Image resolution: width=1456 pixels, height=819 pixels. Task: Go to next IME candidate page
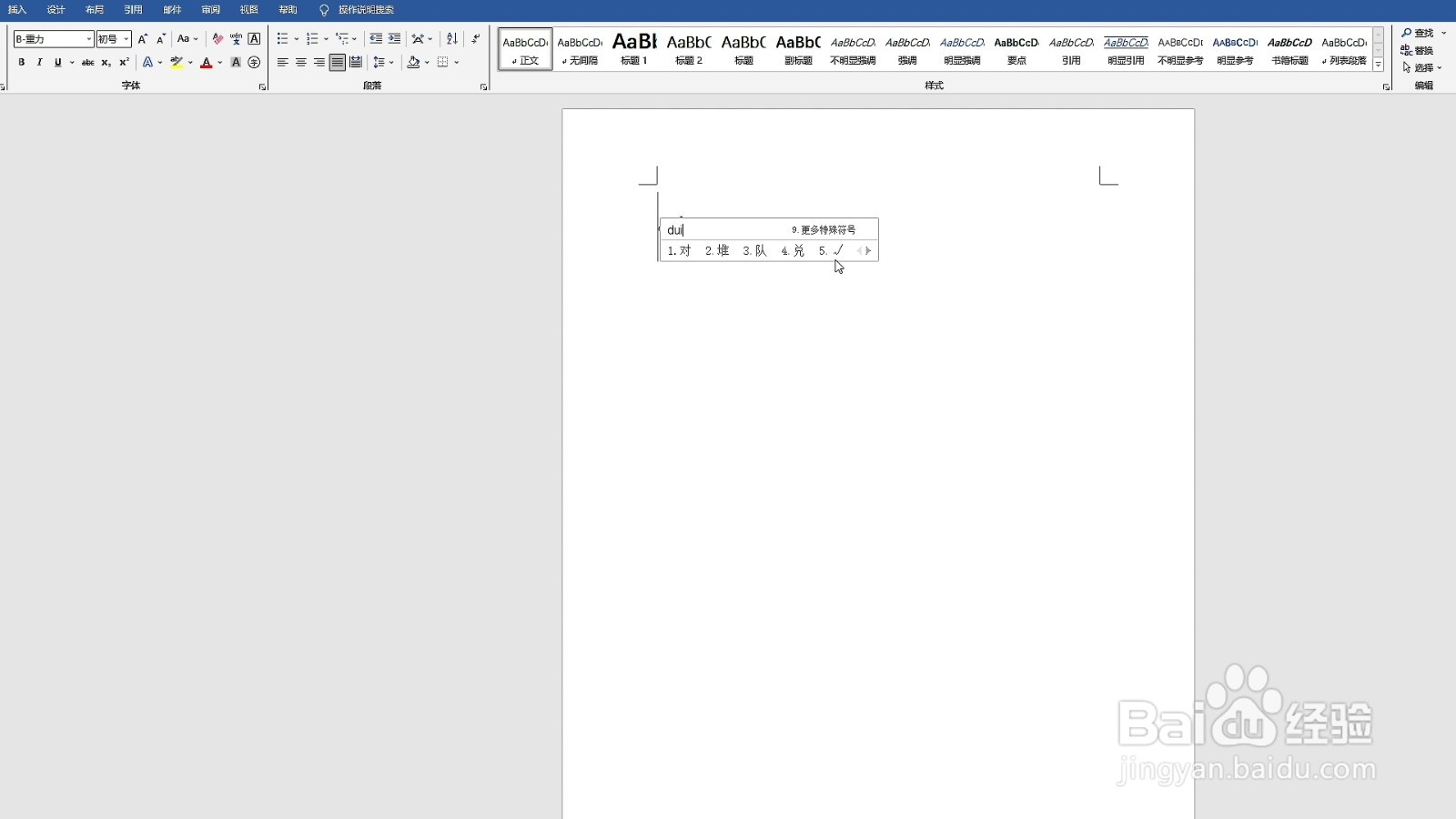(x=868, y=251)
